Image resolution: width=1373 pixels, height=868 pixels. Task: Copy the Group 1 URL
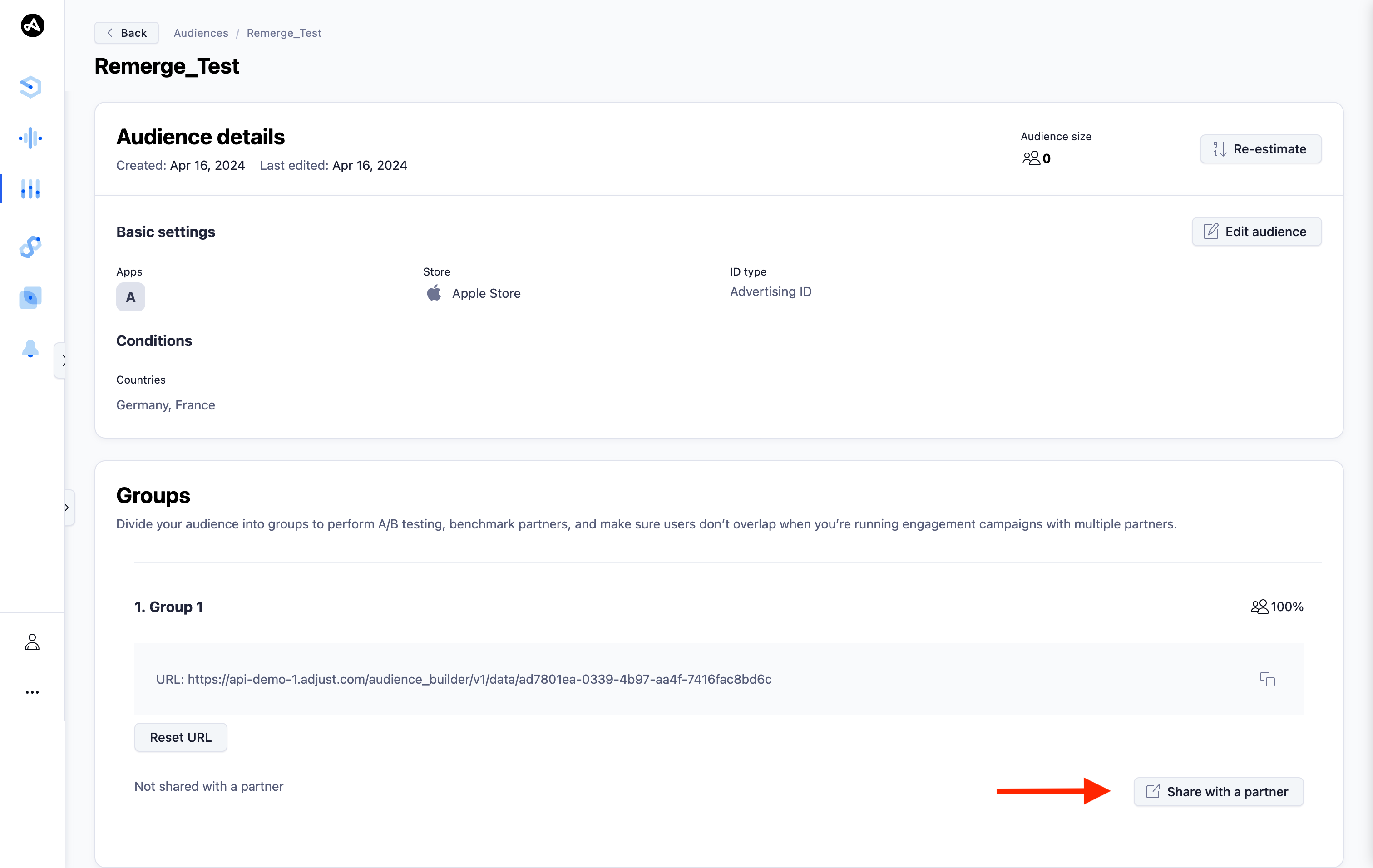tap(1268, 679)
